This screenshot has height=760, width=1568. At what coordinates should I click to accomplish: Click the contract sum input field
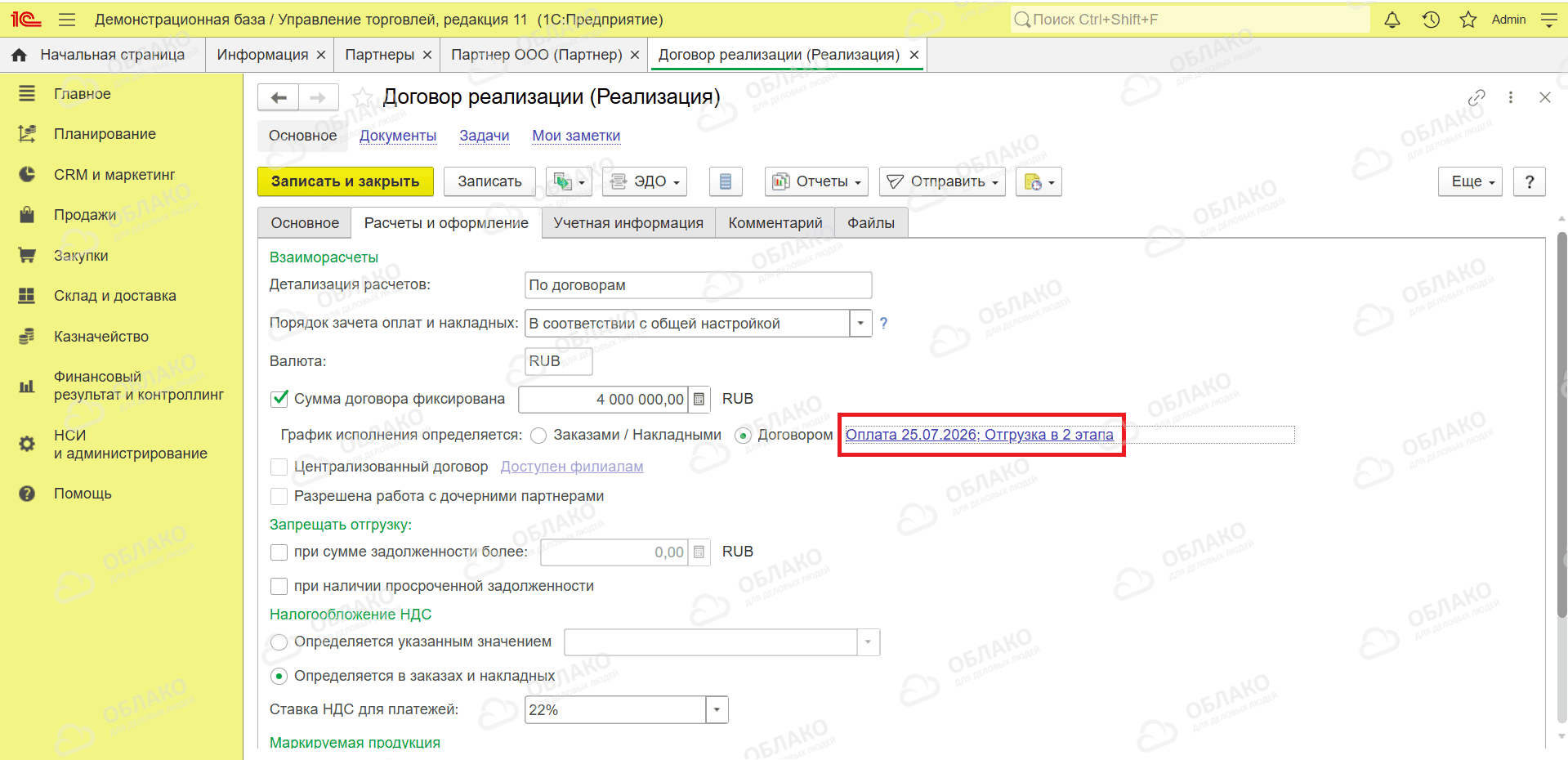click(603, 400)
